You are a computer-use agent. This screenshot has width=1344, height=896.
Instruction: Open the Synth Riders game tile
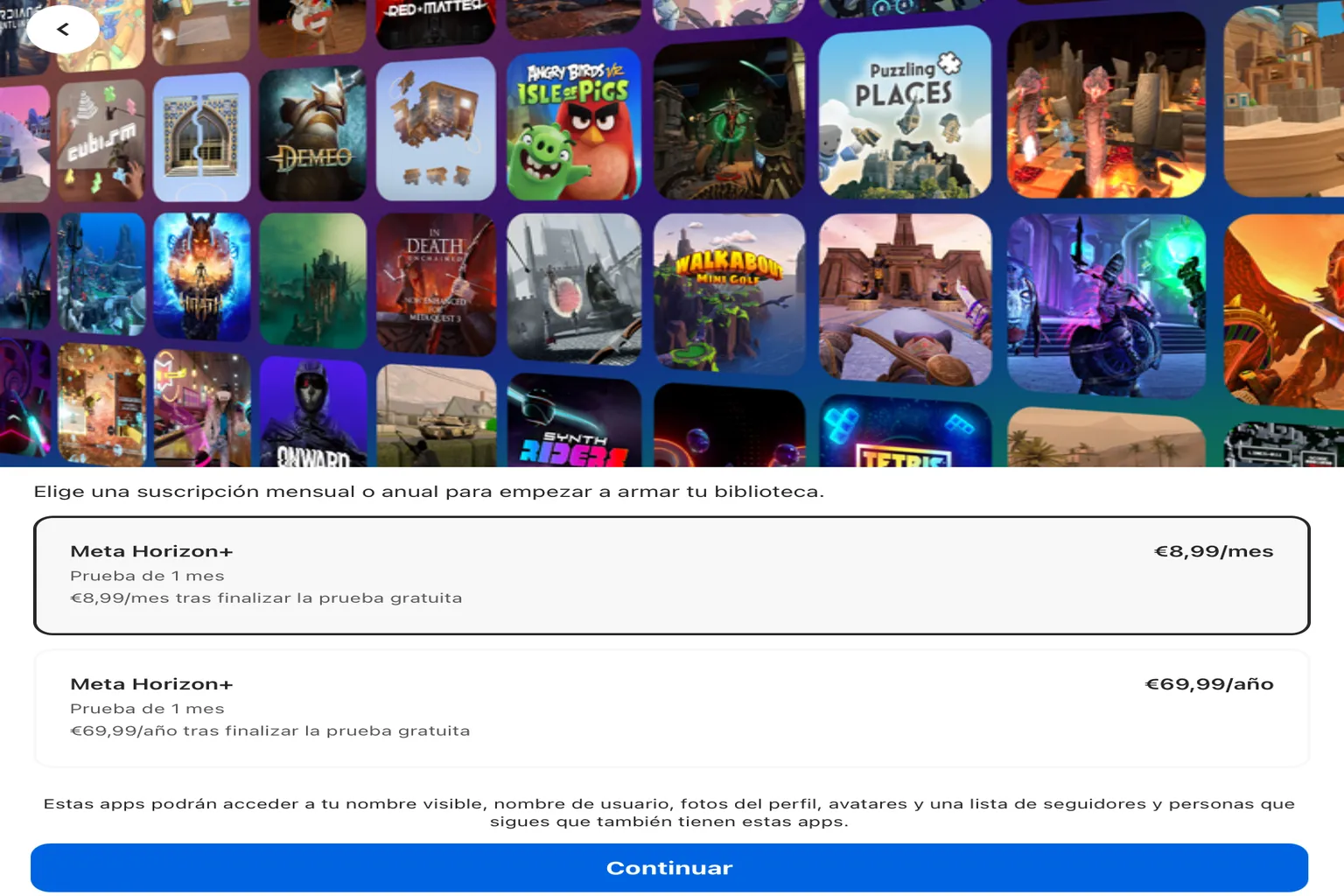574,422
